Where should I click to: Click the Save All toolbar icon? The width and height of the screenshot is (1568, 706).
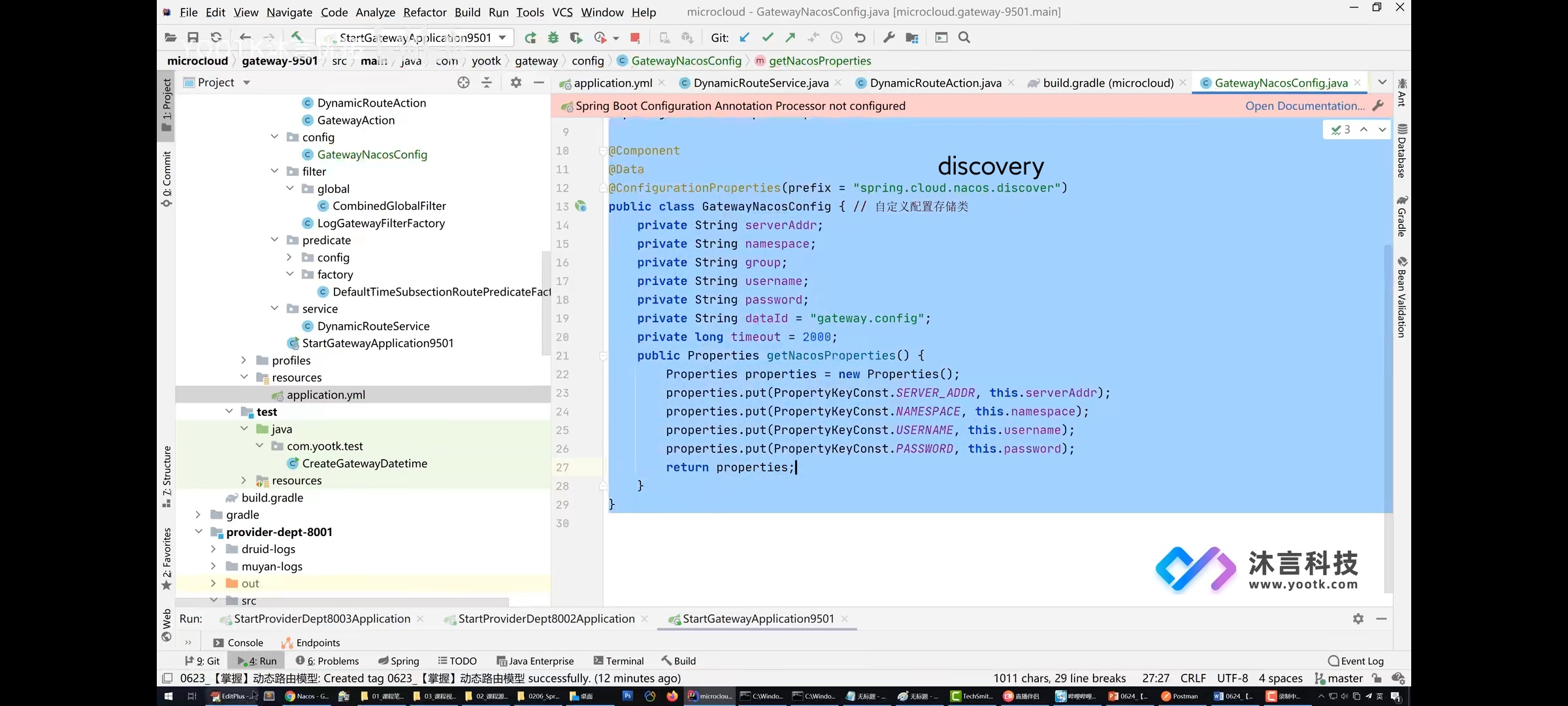click(x=193, y=37)
